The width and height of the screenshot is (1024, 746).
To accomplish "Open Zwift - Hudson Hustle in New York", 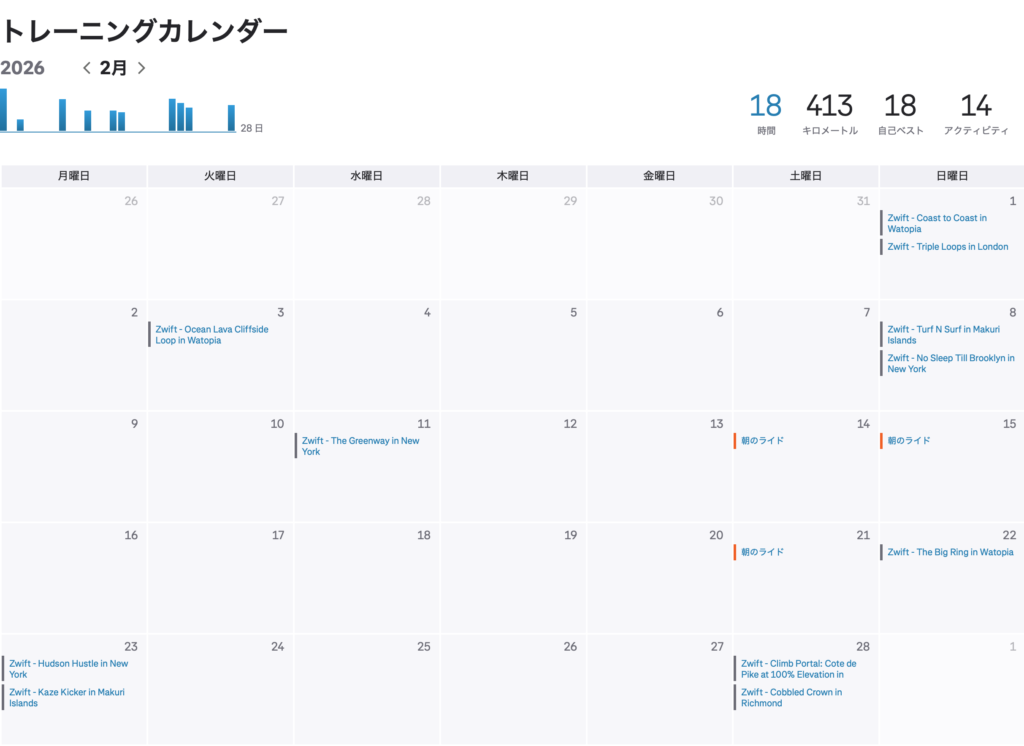I will pyautogui.click(x=68, y=668).
